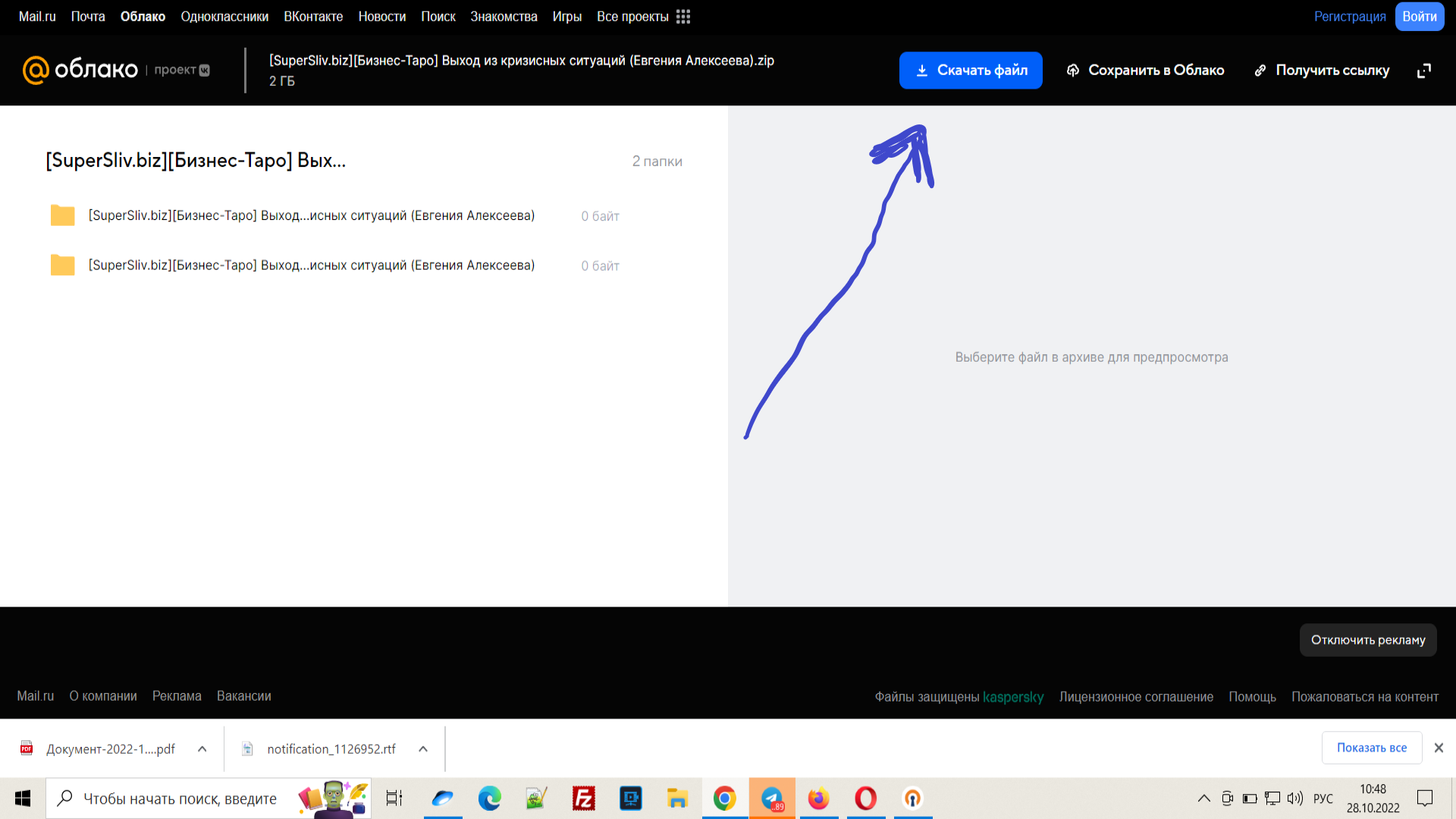
Task: Switch the РУС input language indicator
Action: [x=1323, y=799]
